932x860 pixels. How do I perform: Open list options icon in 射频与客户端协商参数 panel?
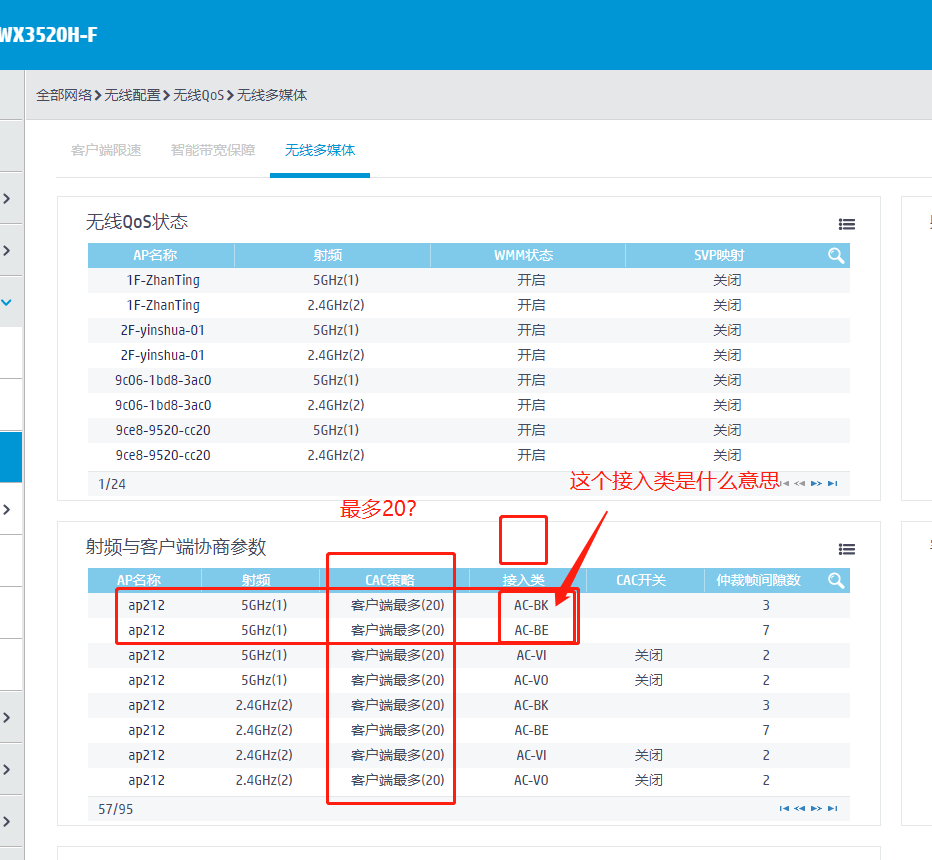tap(846, 549)
